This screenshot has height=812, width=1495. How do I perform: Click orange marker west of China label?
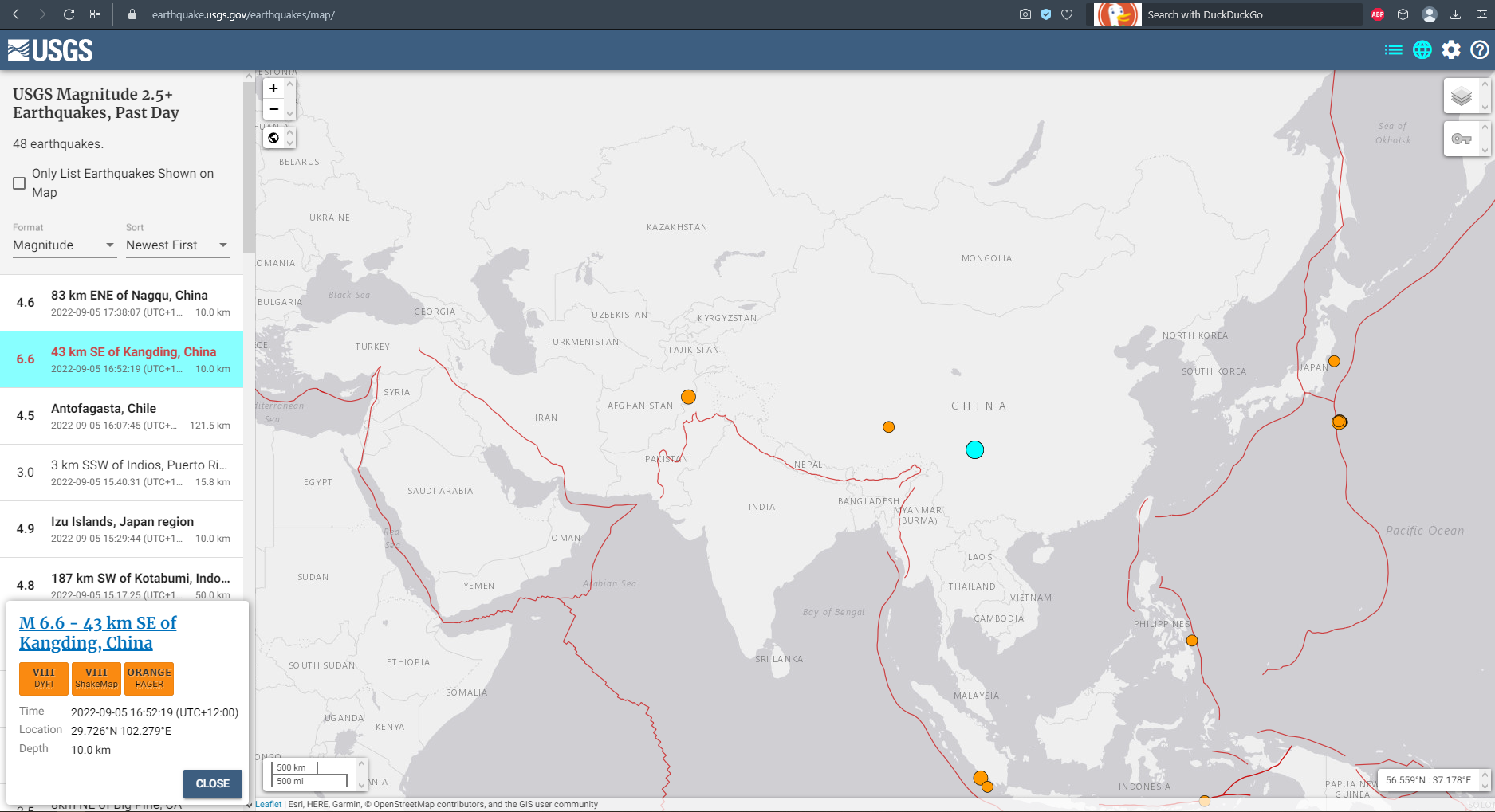point(888,427)
